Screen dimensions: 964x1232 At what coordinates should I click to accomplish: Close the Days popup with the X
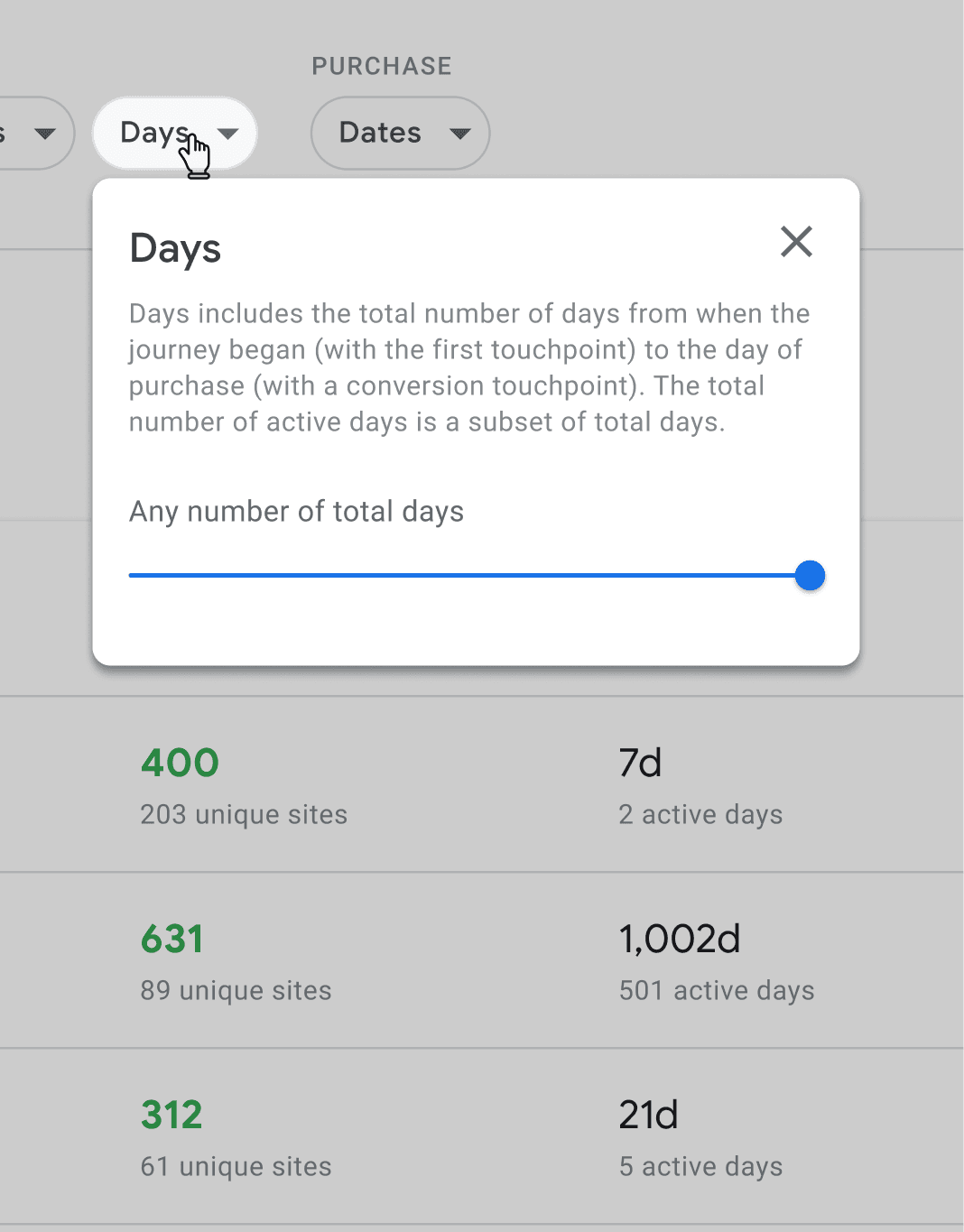pos(796,242)
